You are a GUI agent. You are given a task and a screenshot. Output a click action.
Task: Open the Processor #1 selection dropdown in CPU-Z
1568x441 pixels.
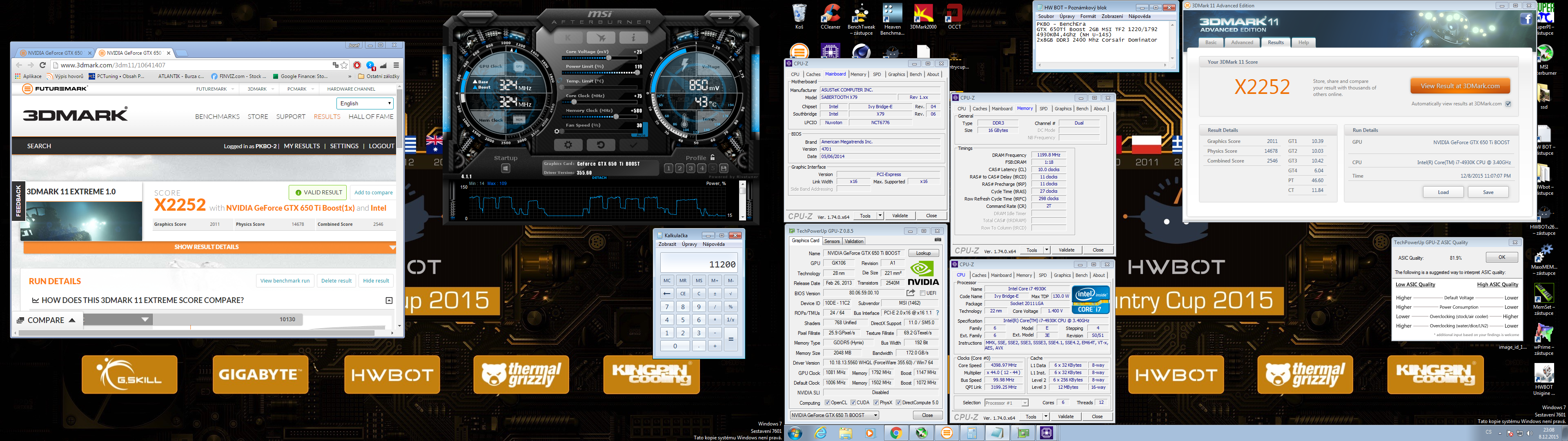coord(1006,403)
